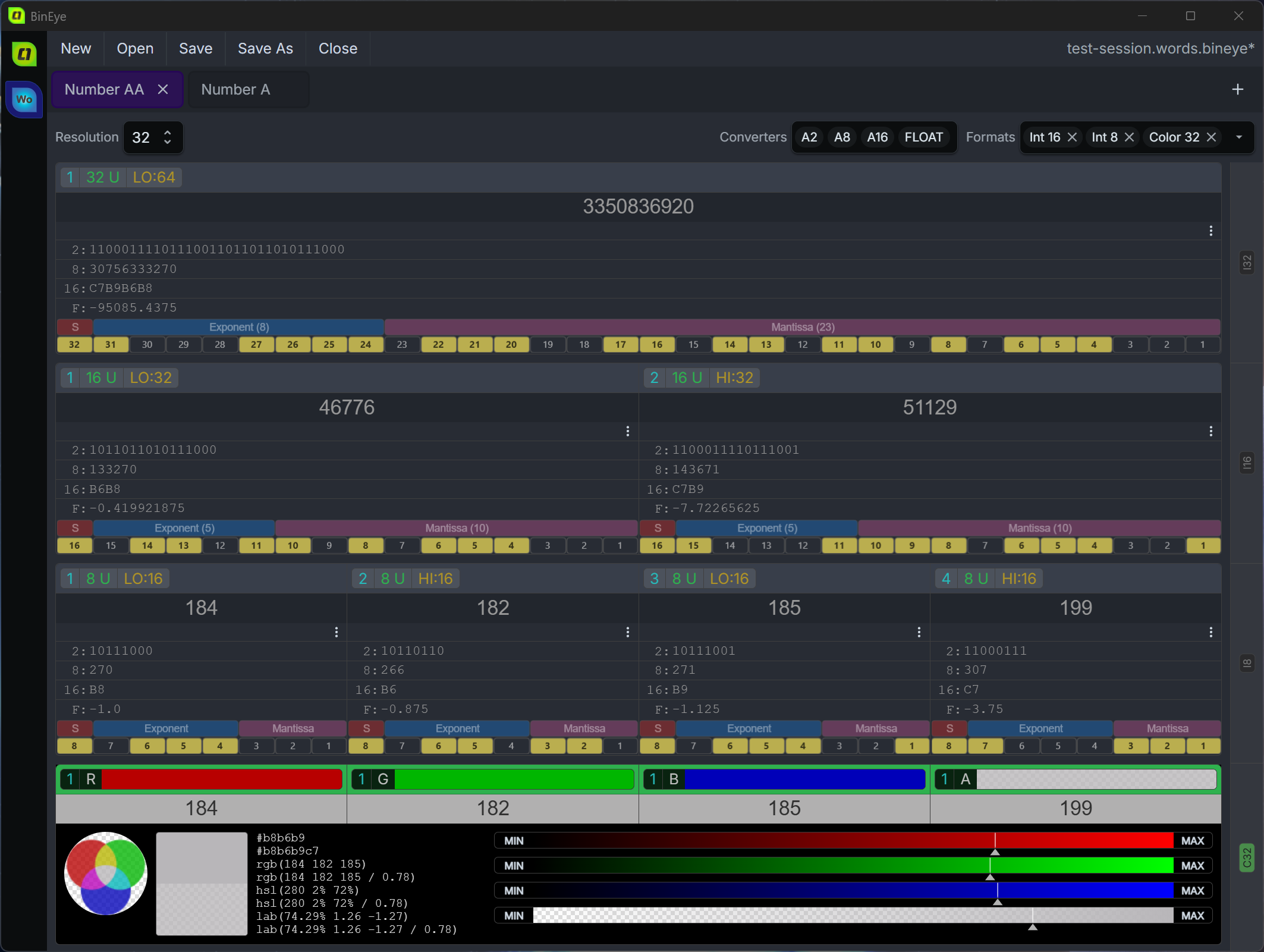The image size is (1264, 952).
Task: Toggle the A16 converter
Action: pyautogui.click(x=877, y=137)
